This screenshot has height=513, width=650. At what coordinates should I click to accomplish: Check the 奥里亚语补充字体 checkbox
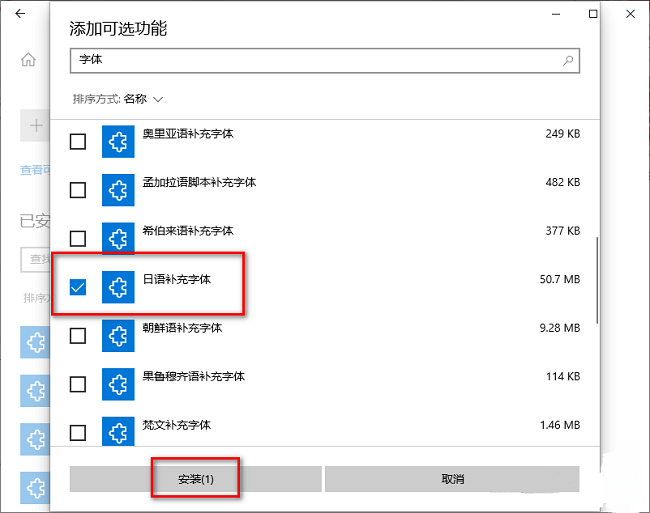78,142
